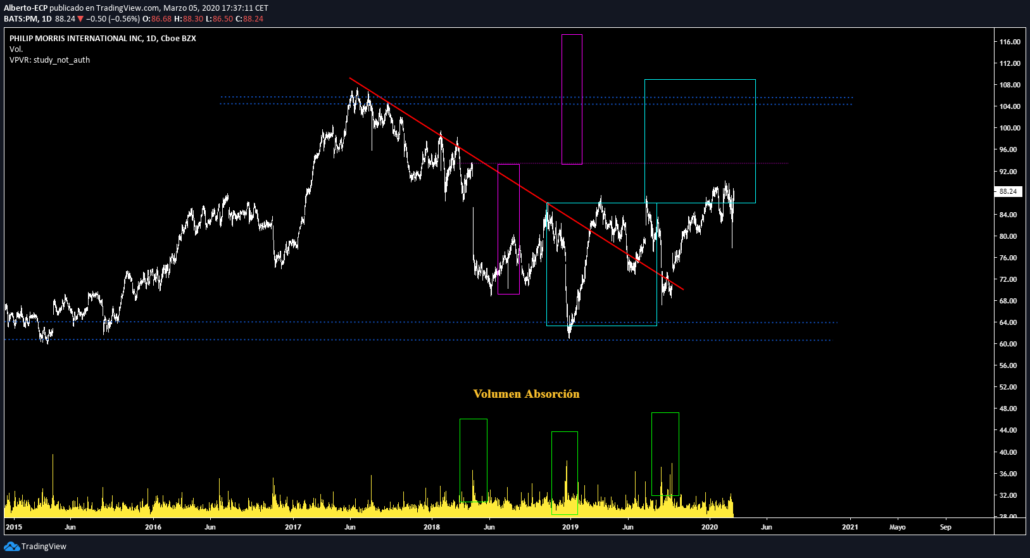Click the 92.00 price axis label
Screen dimensions: 1030x558
(x=1010, y=172)
